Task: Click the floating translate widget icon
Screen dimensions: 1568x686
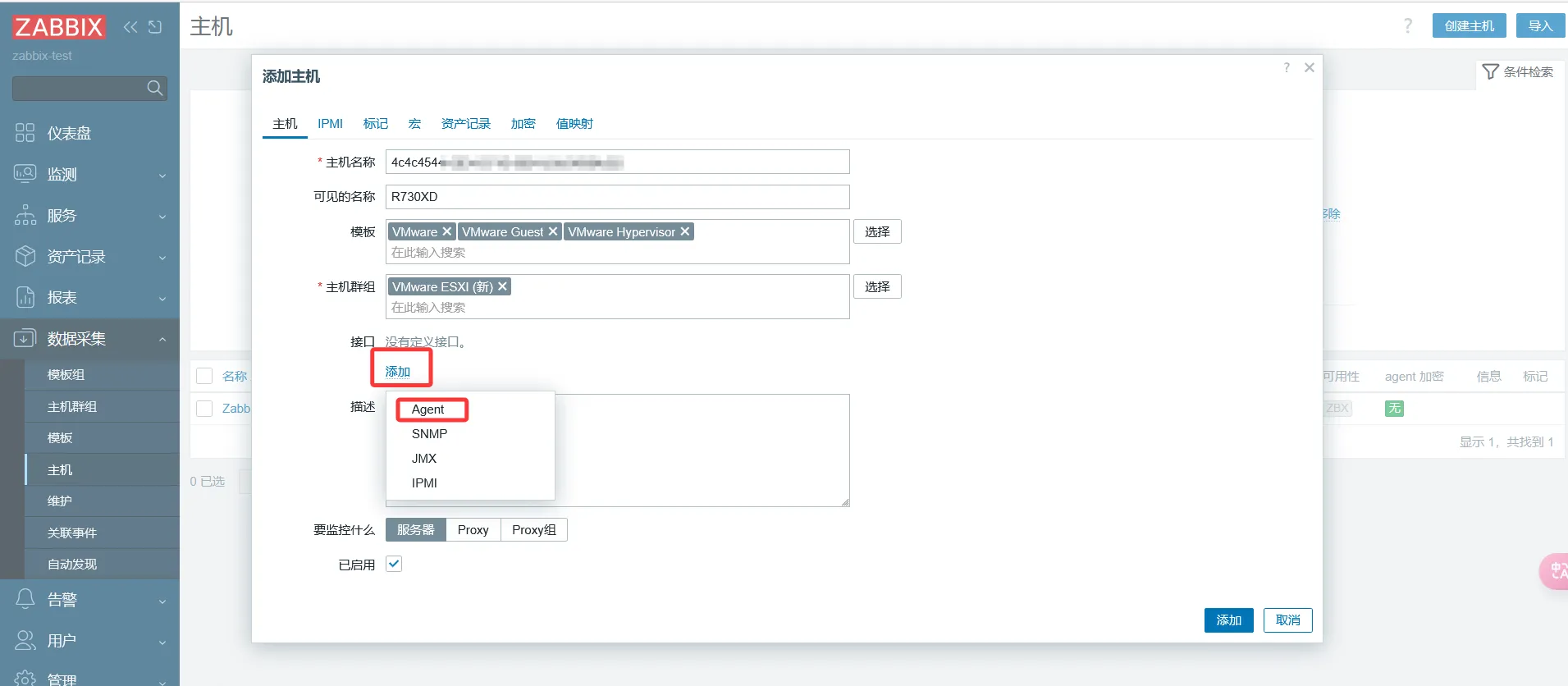Action: 1556,571
